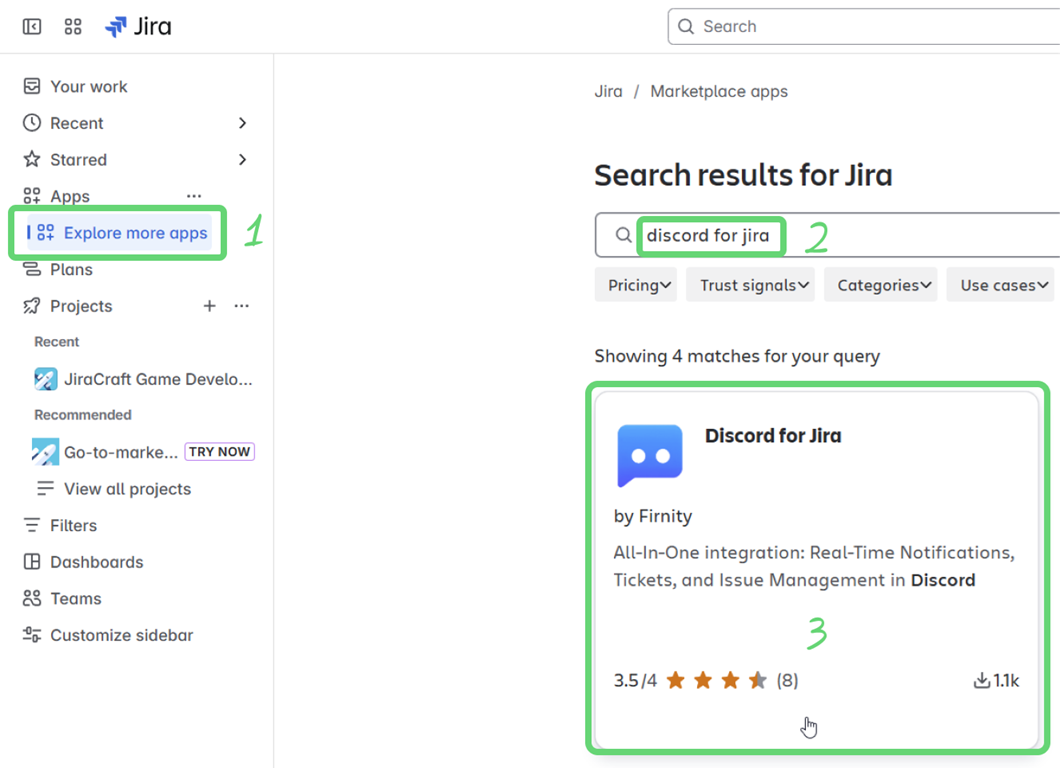This screenshot has width=1060, height=768.
Task: Open the three-dot menu beside Apps
Action: click(194, 196)
